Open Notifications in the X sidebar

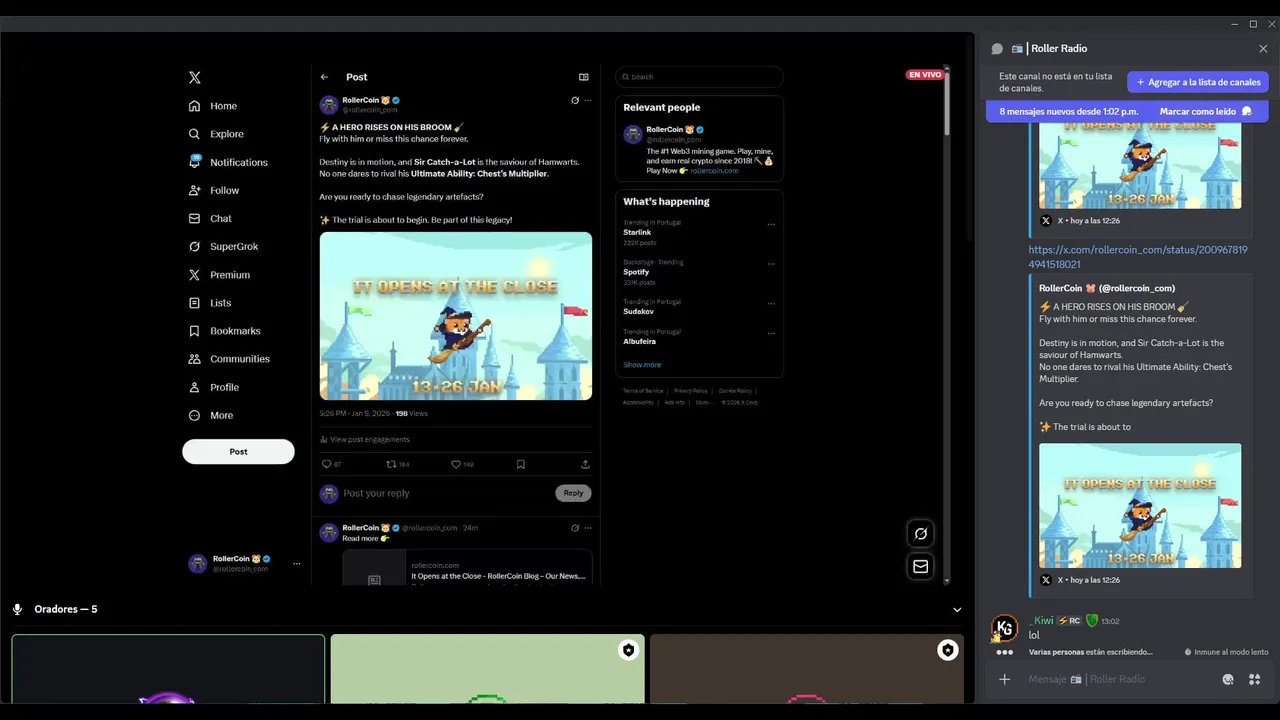(228, 162)
